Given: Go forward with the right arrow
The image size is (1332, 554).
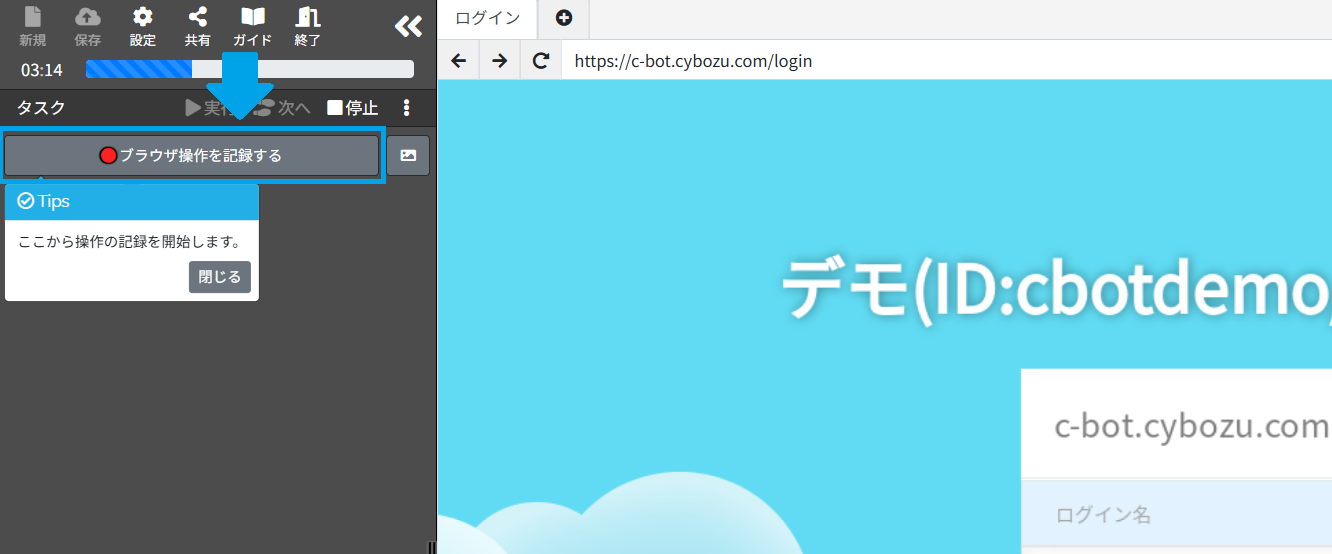Looking at the screenshot, I should coord(500,61).
